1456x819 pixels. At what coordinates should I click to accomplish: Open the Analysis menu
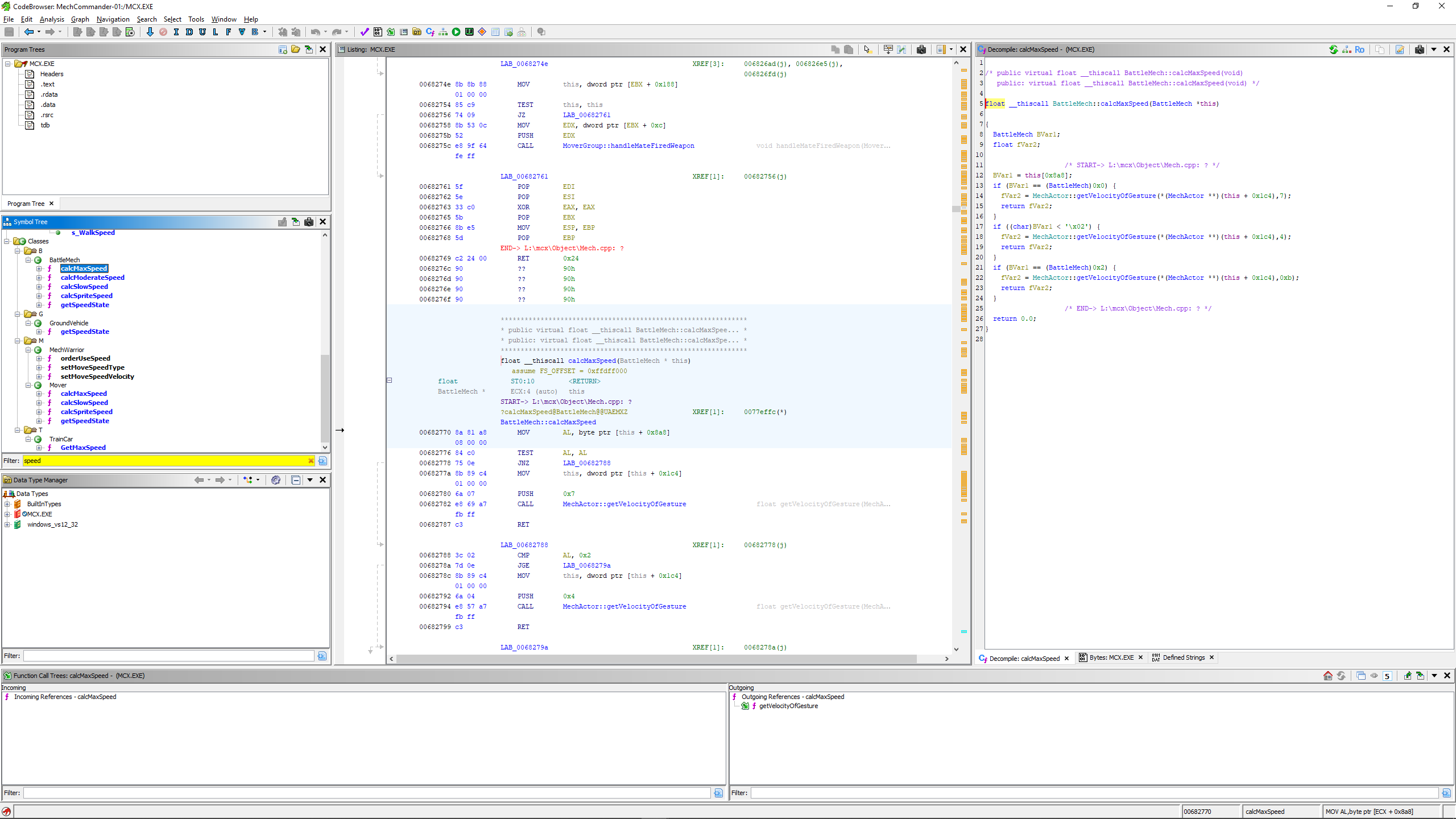click(x=52, y=19)
